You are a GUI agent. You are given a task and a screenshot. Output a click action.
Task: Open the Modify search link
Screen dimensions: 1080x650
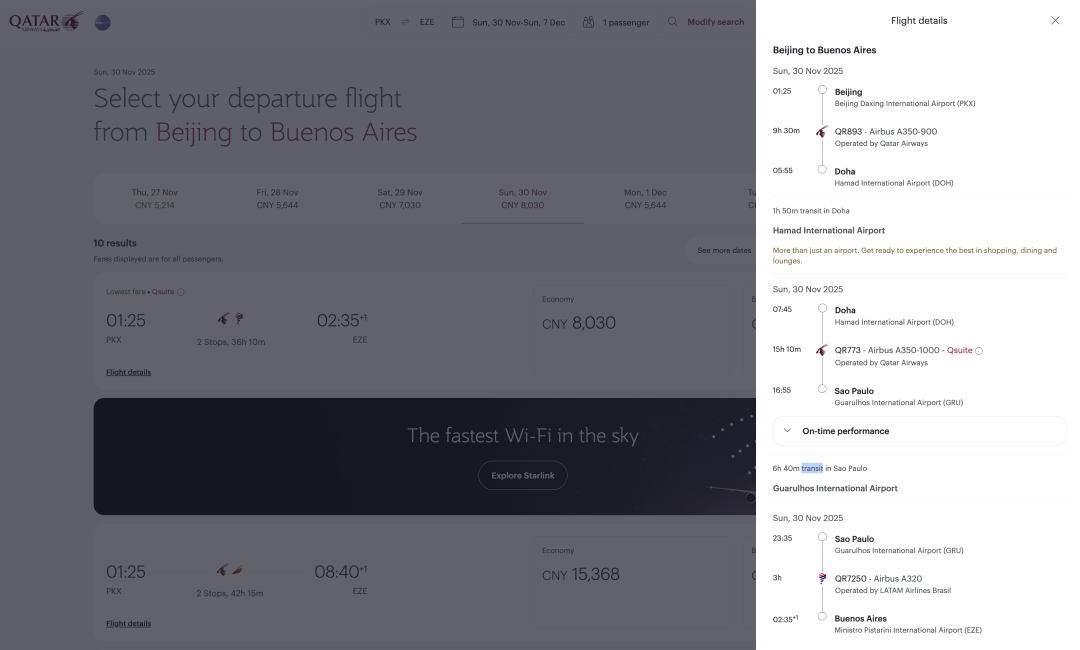click(715, 22)
